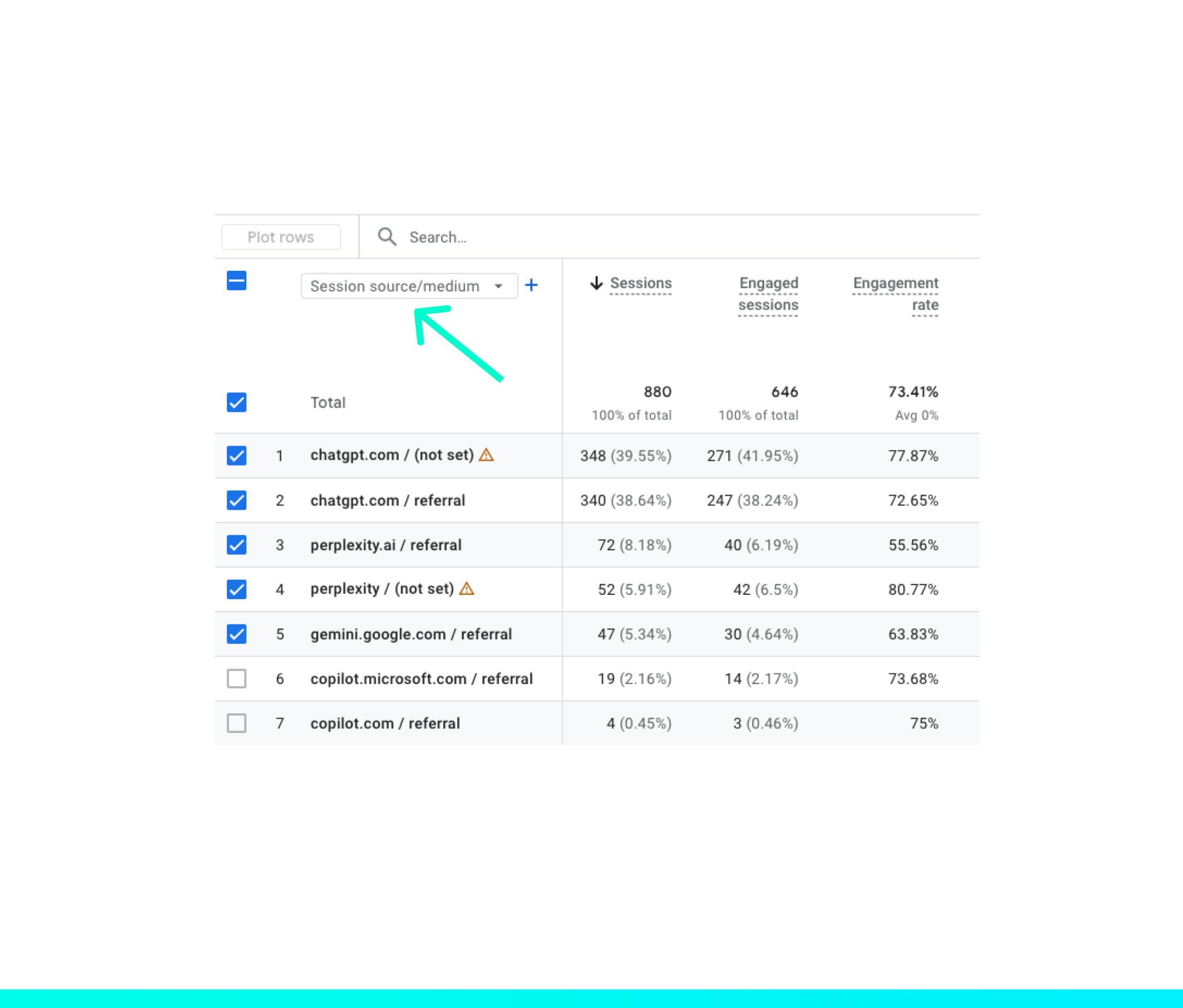Screen dimensions: 1183x1008
Task: Click the plus icon to add dimension
Action: [x=531, y=285]
